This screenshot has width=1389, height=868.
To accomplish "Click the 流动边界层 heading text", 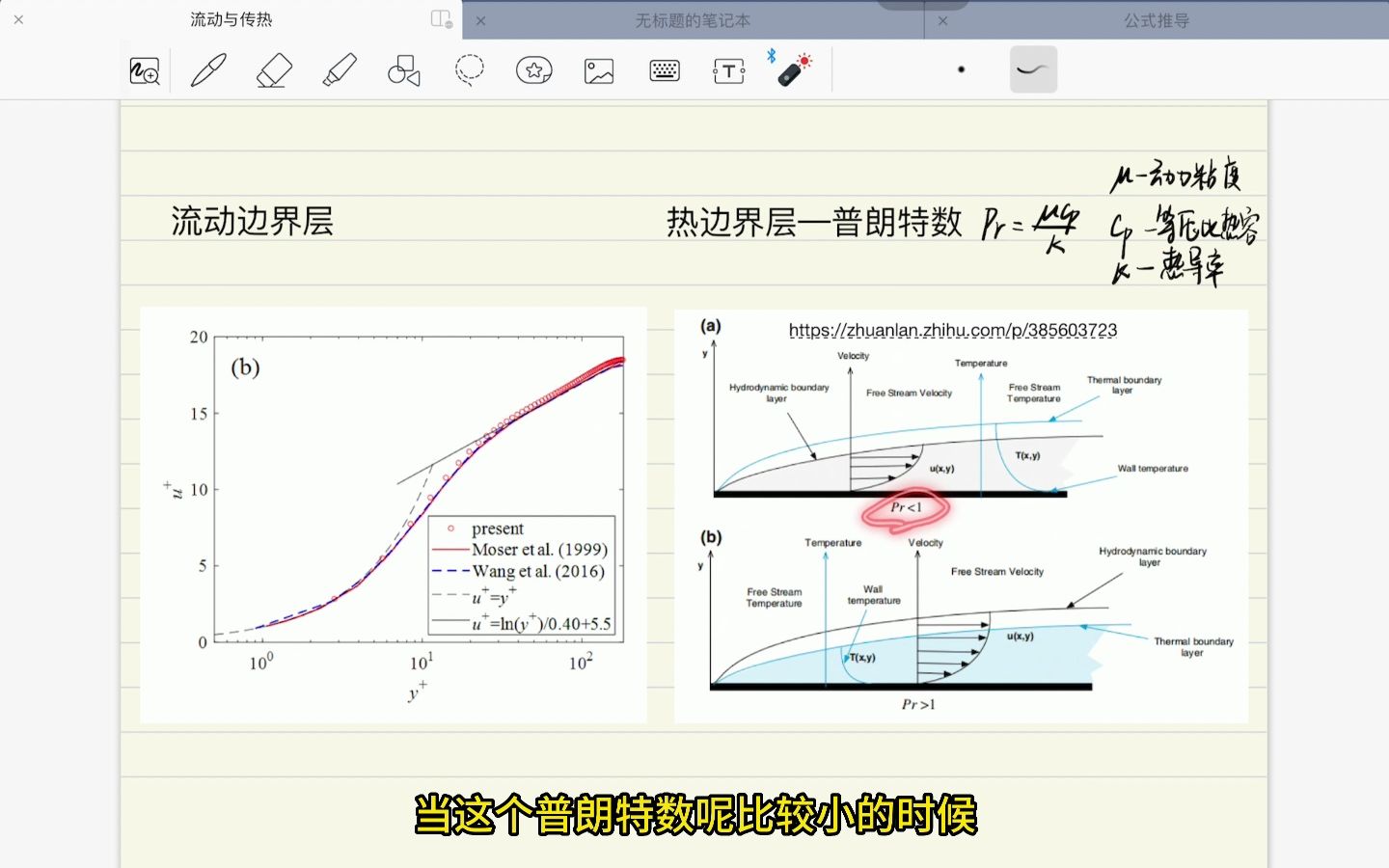I will [253, 222].
